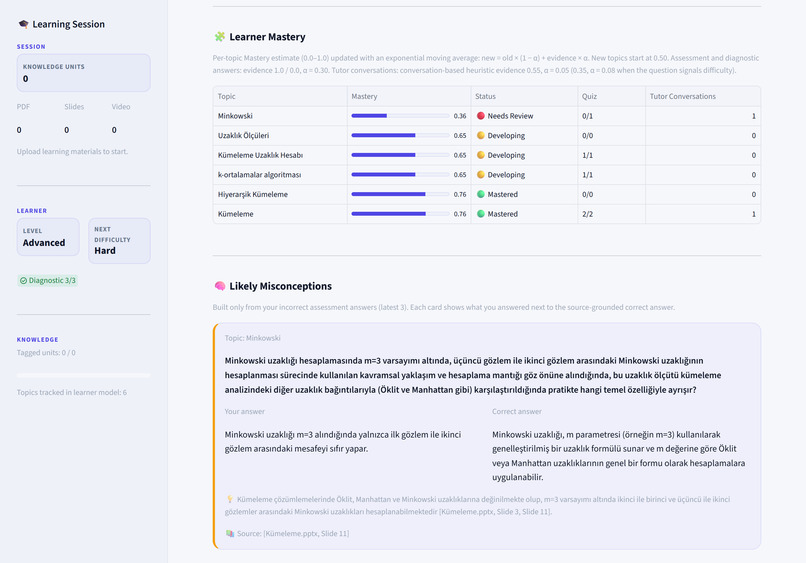Image resolution: width=806 pixels, height=563 pixels.
Task: Click the Minkowski mastery progress bar
Action: point(400,116)
